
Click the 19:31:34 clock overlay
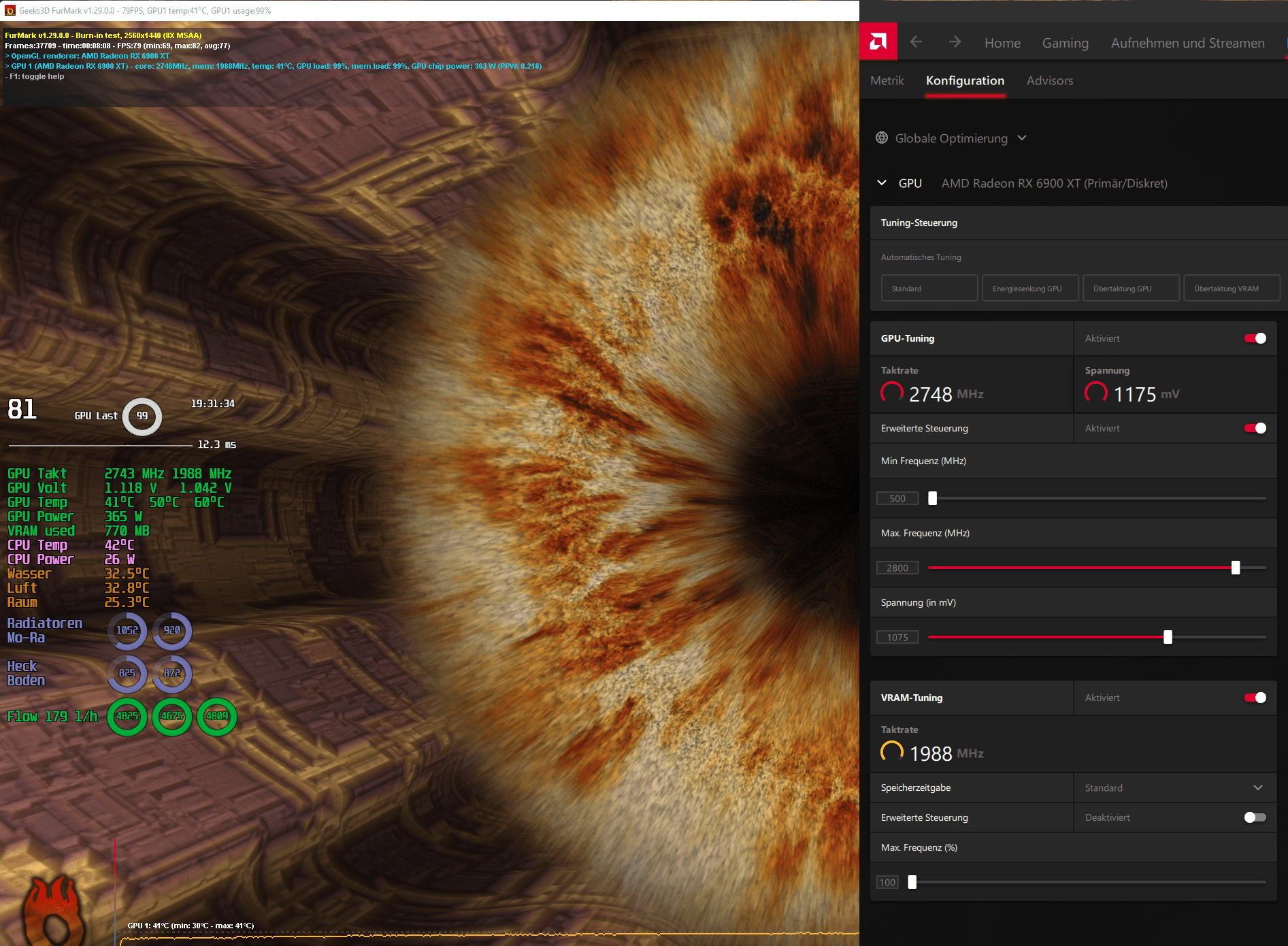(213, 404)
